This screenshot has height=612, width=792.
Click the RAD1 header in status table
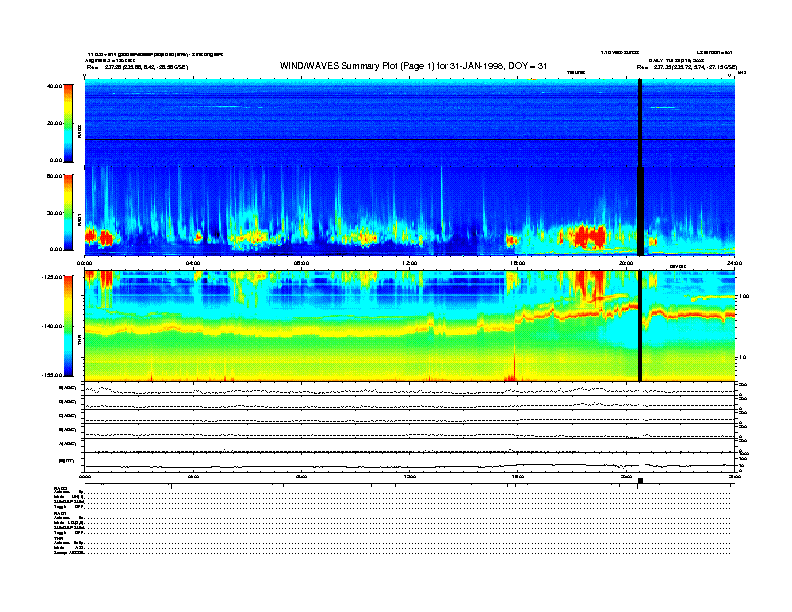pyautogui.click(x=60, y=513)
